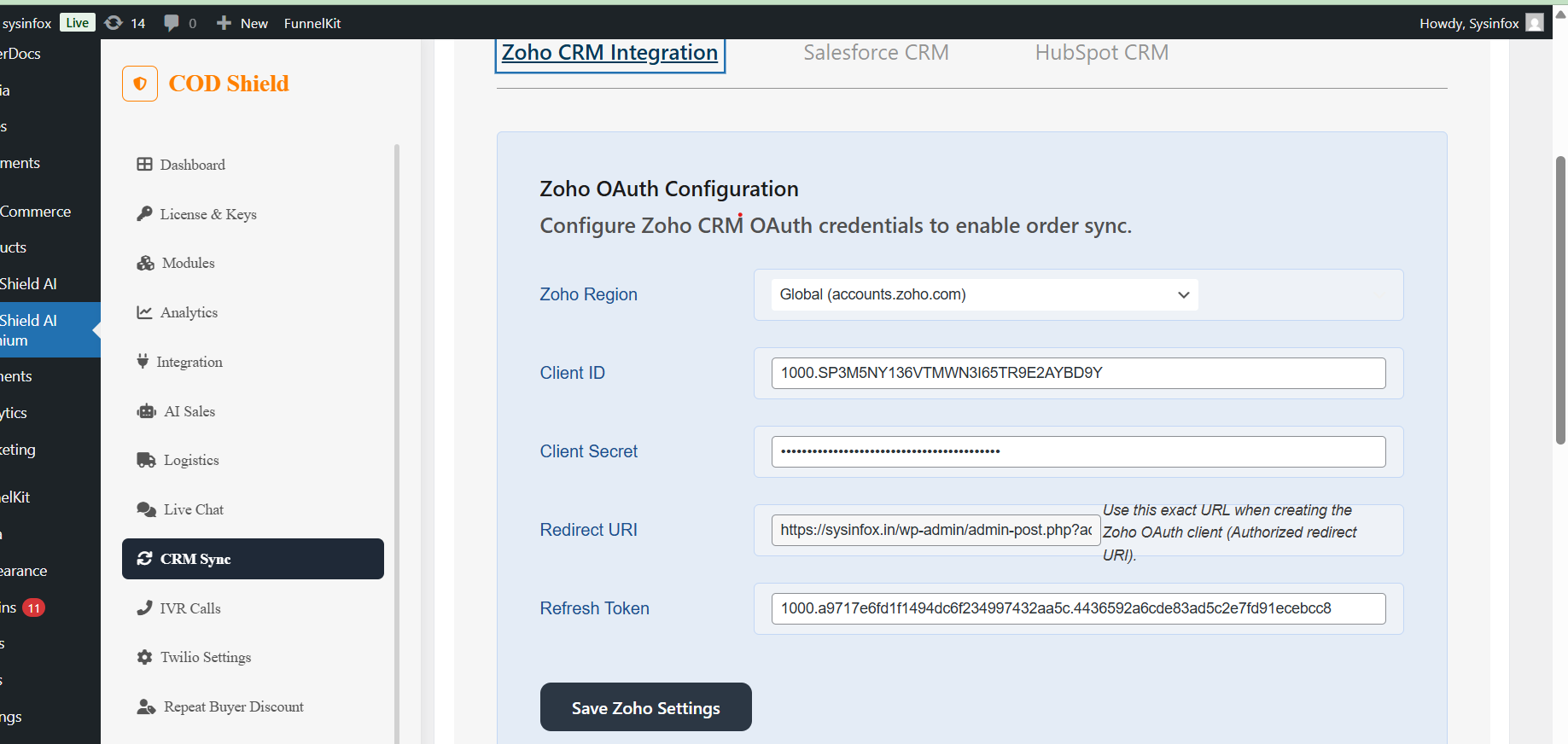Switch to the Salesforce CRM tab
The width and height of the screenshot is (1568, 744).
[875, 53]
